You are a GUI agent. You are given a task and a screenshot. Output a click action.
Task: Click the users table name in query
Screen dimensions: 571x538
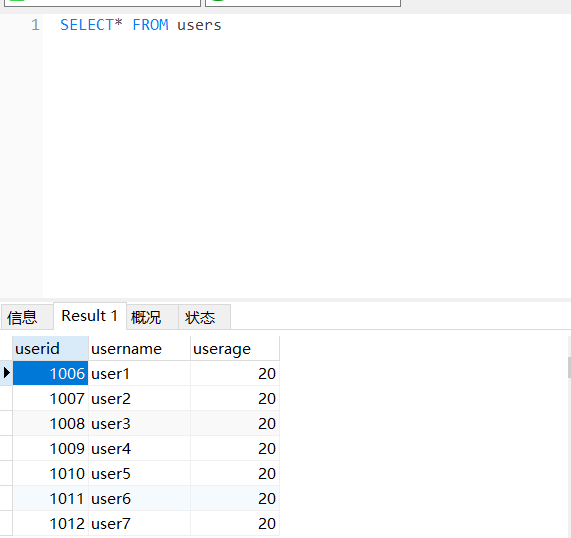click(x=199, y=25)
